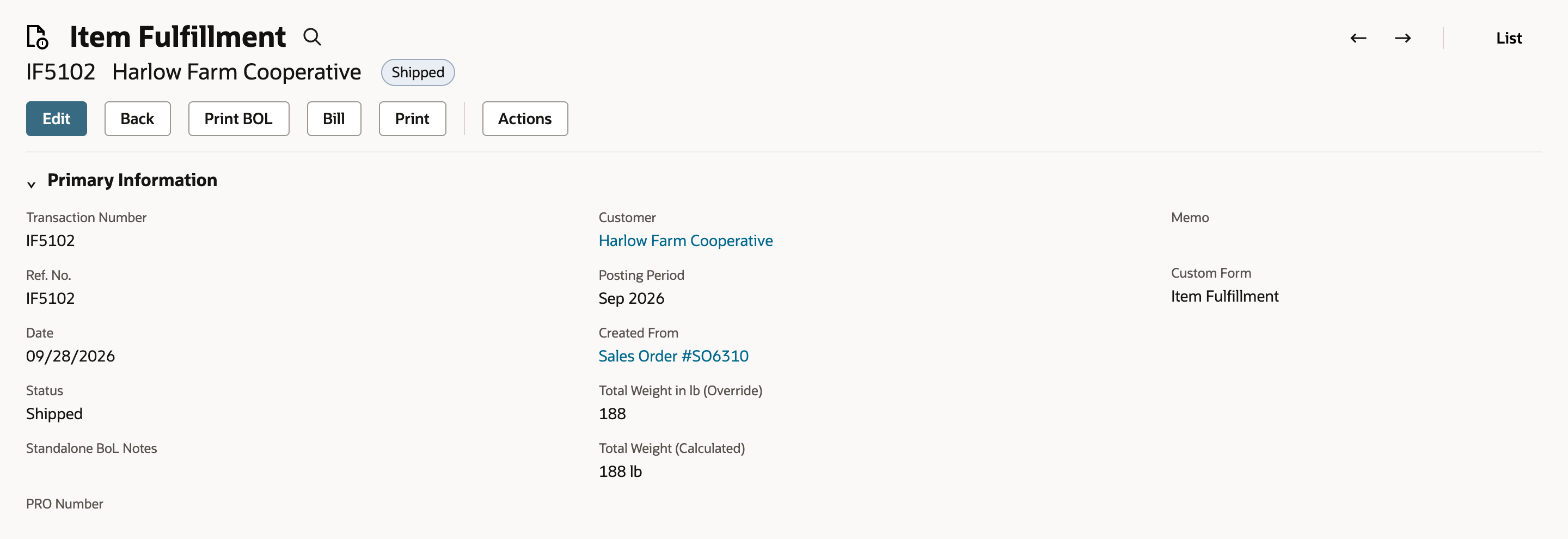Select the Transaction Number value IF5102

coord(51,241)
